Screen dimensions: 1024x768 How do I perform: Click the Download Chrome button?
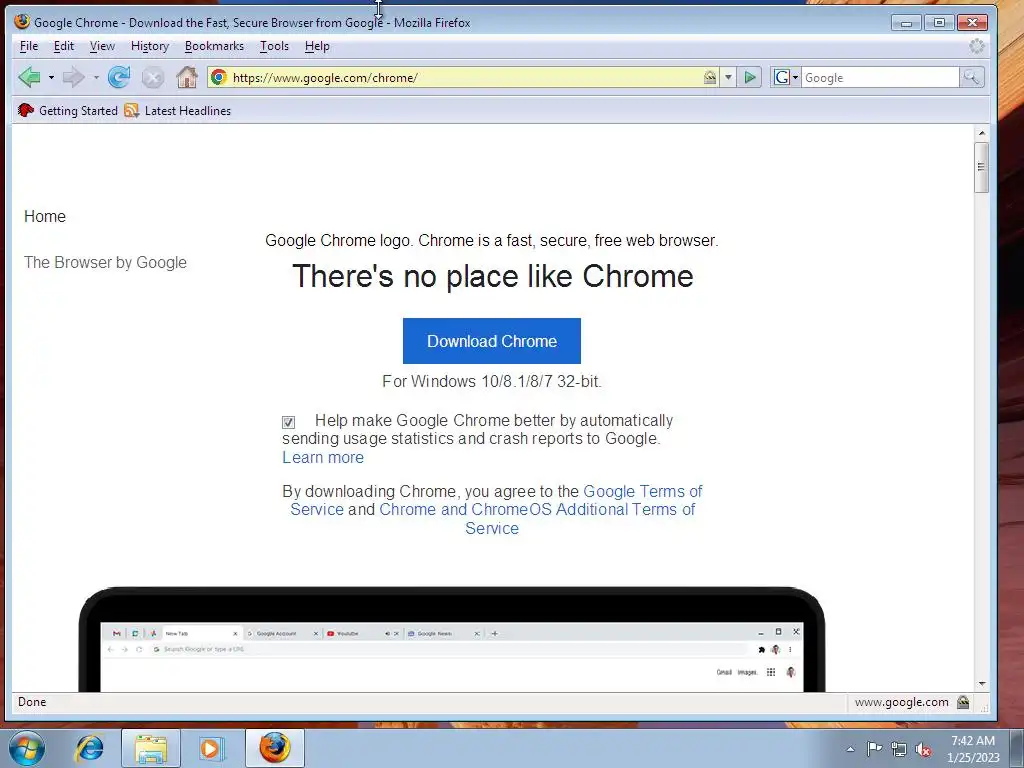pyautogui.click(x=492, y=341)
